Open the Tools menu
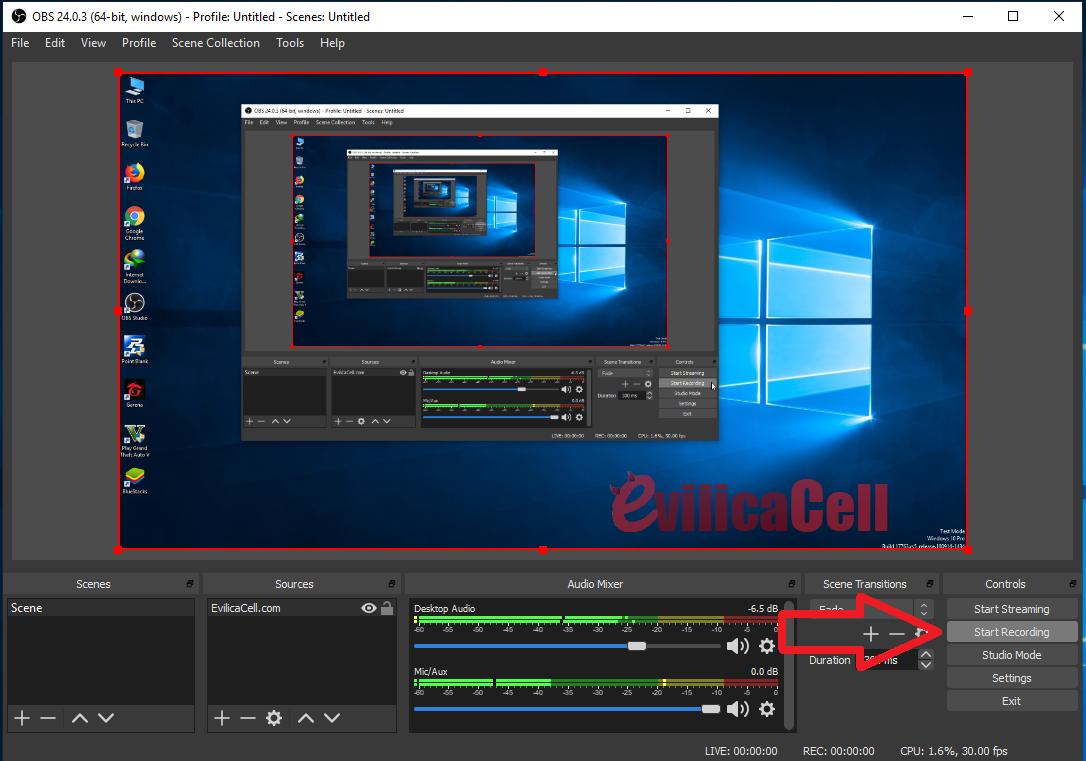Viewport: 1086px width, 761px height. (x=289, y=42)
